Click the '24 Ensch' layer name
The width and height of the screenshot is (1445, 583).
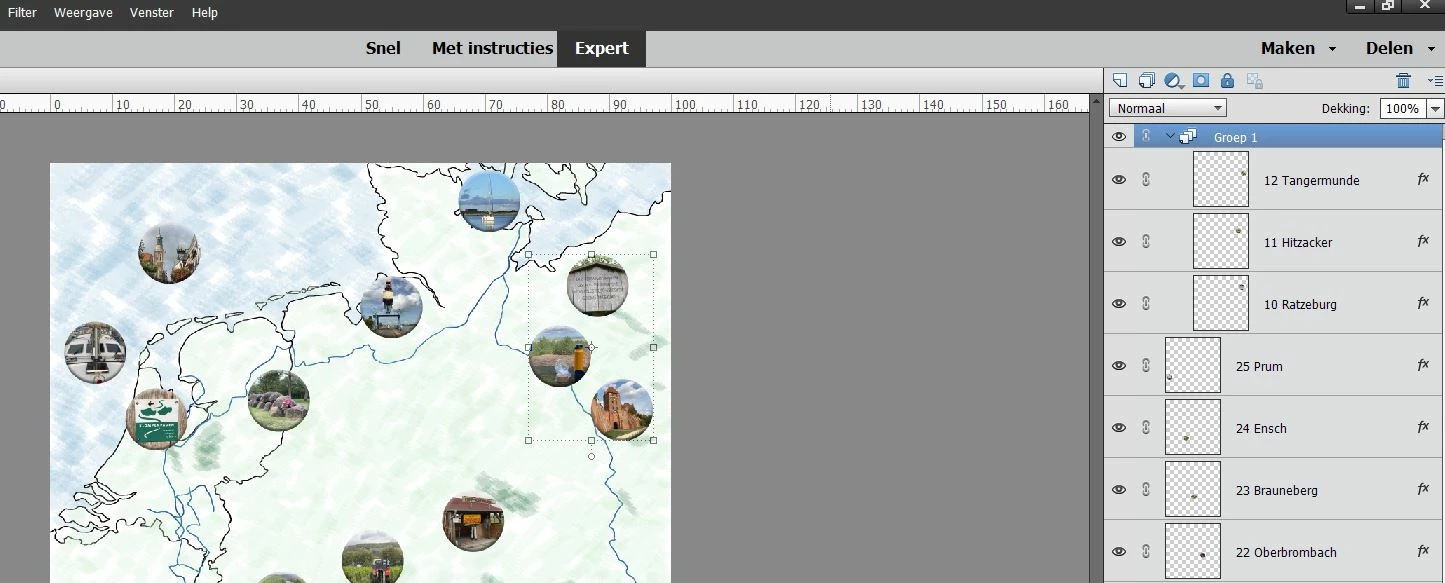1261,429
